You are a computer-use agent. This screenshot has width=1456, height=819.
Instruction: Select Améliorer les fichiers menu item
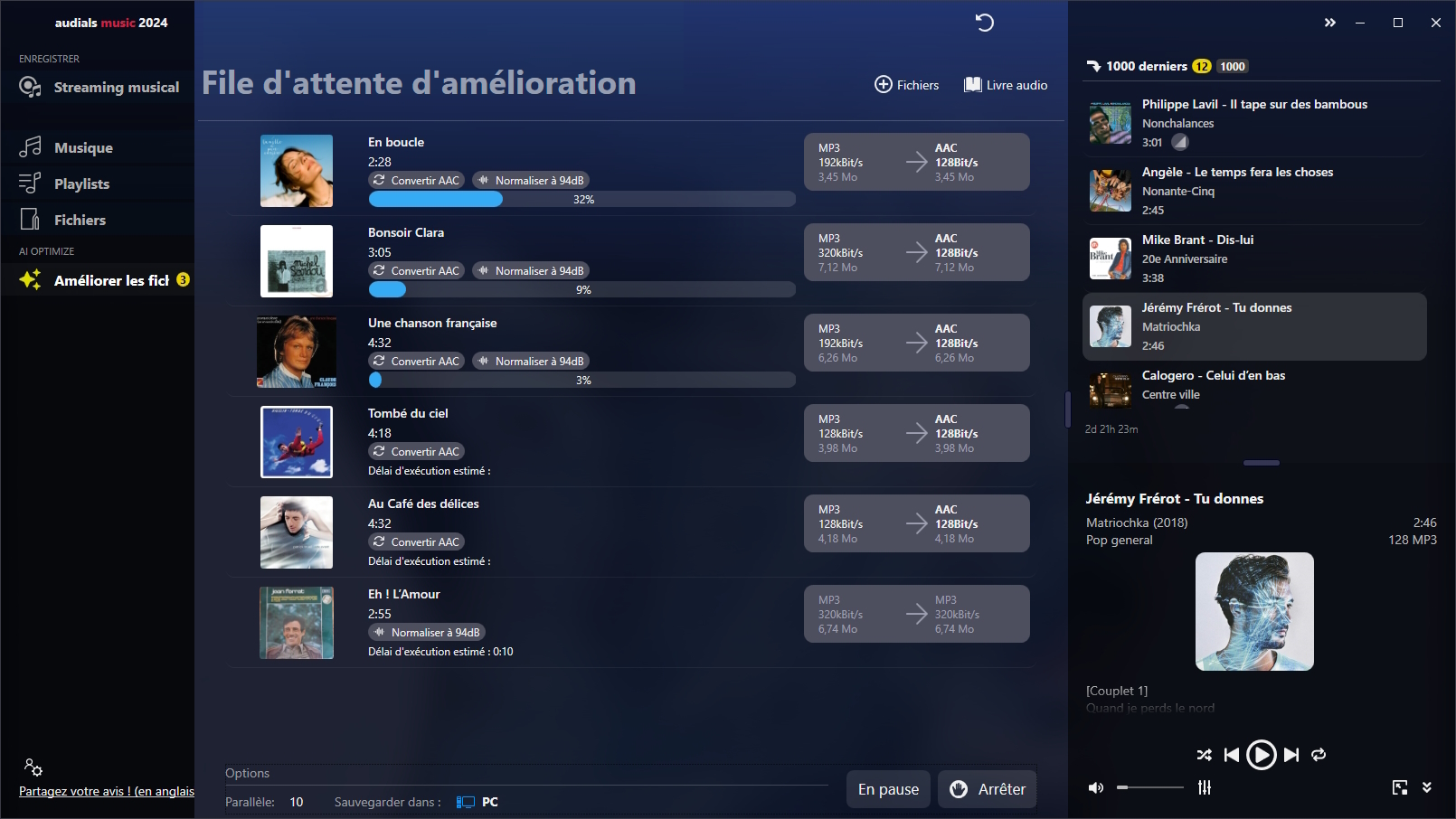98,280
